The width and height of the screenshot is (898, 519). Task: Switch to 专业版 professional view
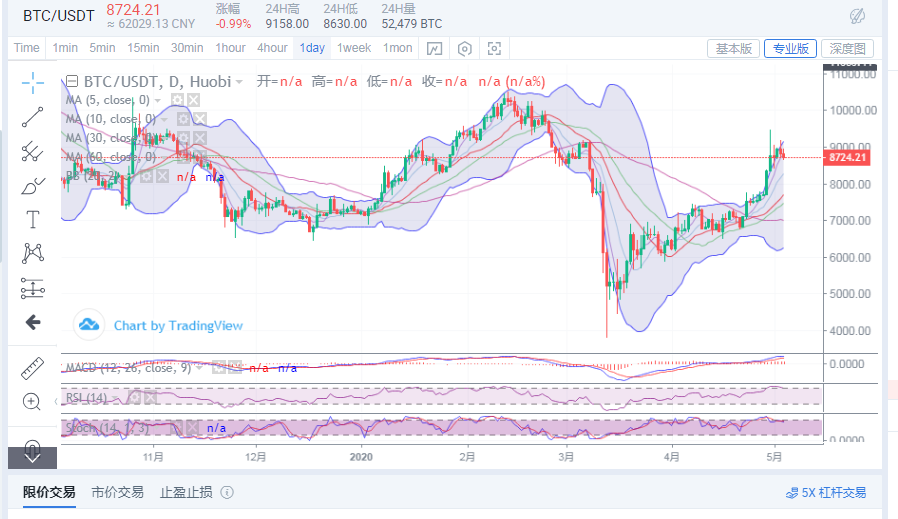pyautogui.click(x=790, y=49)
